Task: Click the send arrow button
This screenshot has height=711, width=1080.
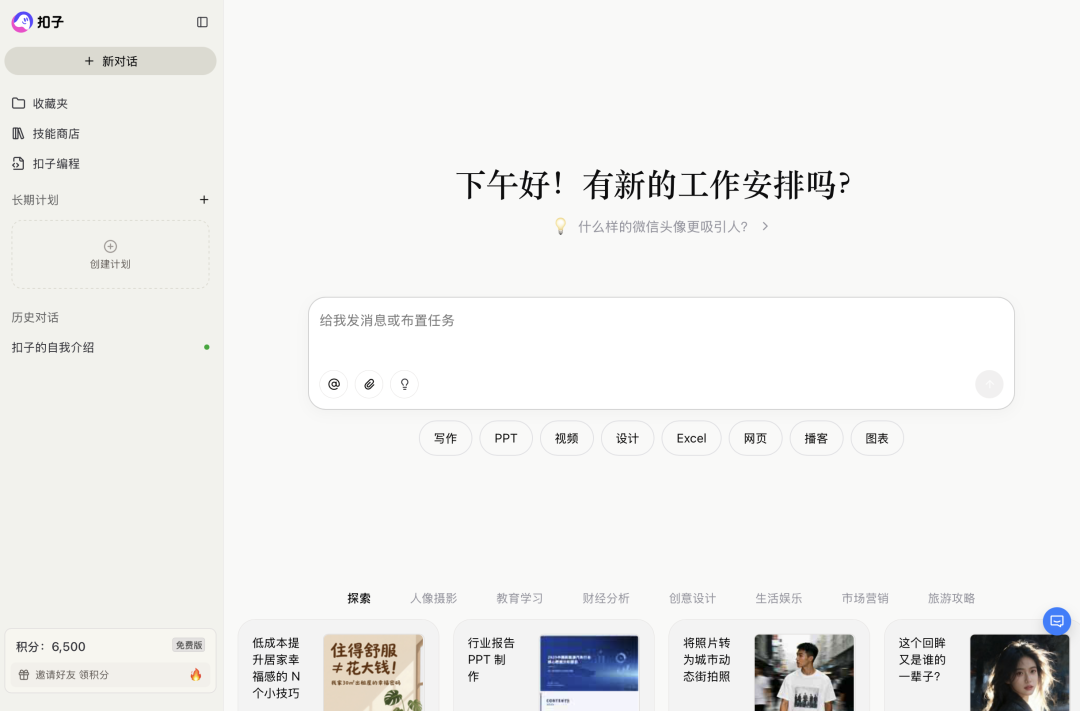Action: [x=988, y=384]
